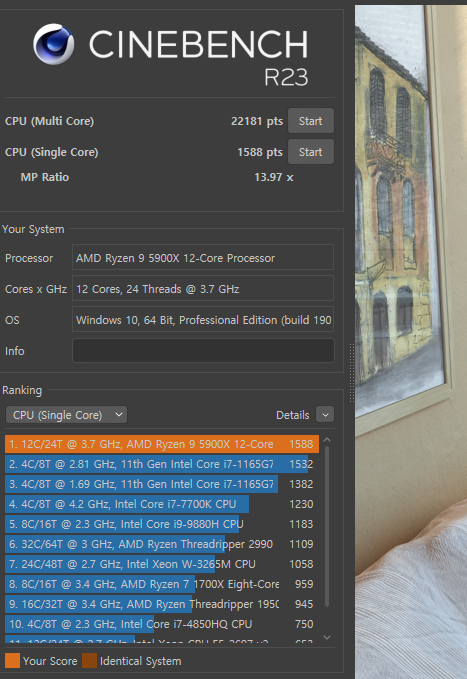The height and width of the screenshot is (679, 467).
Task: Click the ranking list scrollbar thumb
Action: tap(327, 526)
